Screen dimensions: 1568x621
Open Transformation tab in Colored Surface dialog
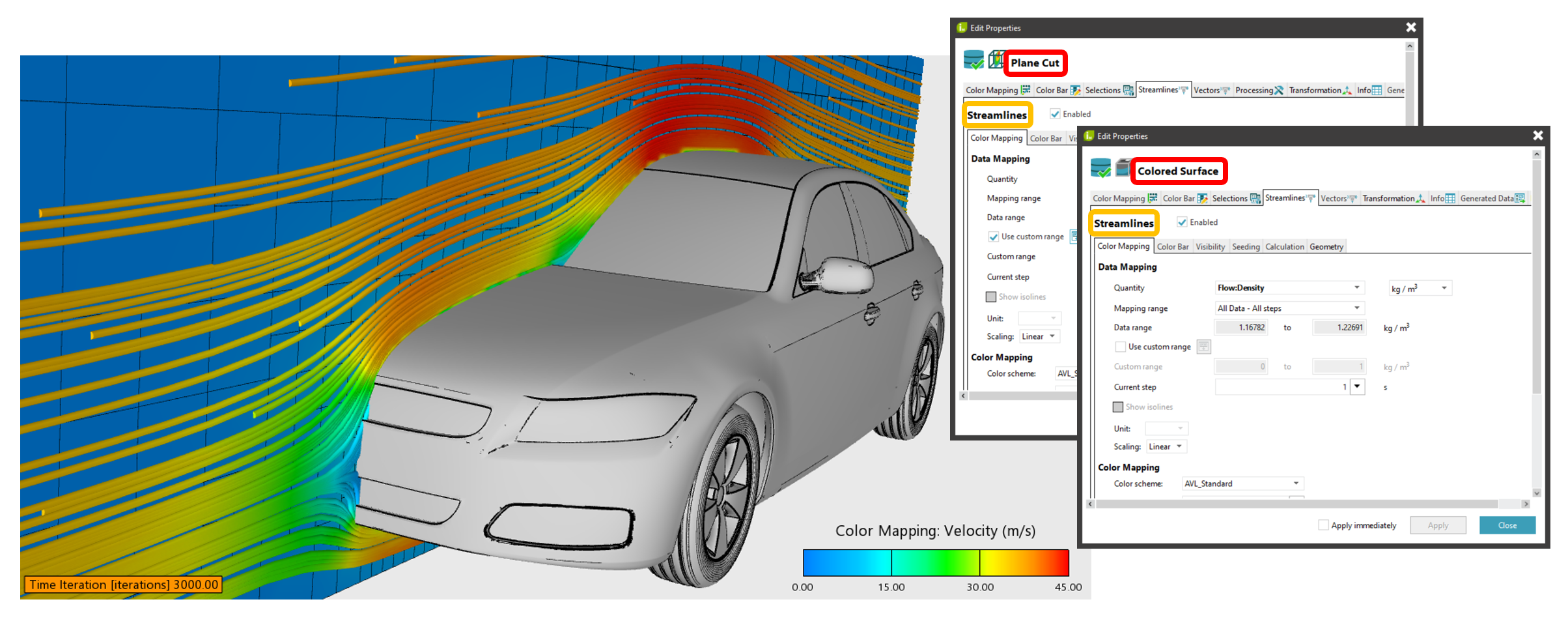click(x=1390, y=199)
